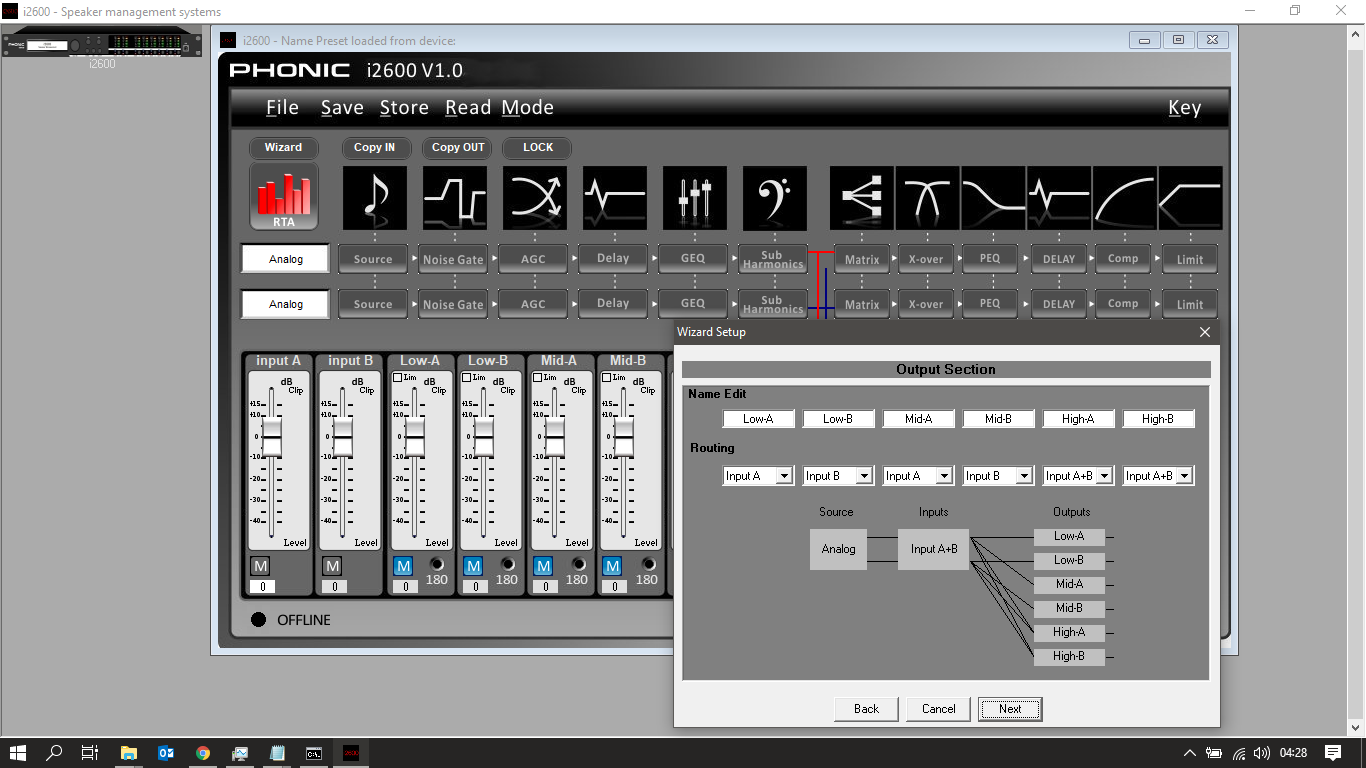Enable Lim checkbox on Mid-B channel
1366x768 pixels.
pos(607,378)
